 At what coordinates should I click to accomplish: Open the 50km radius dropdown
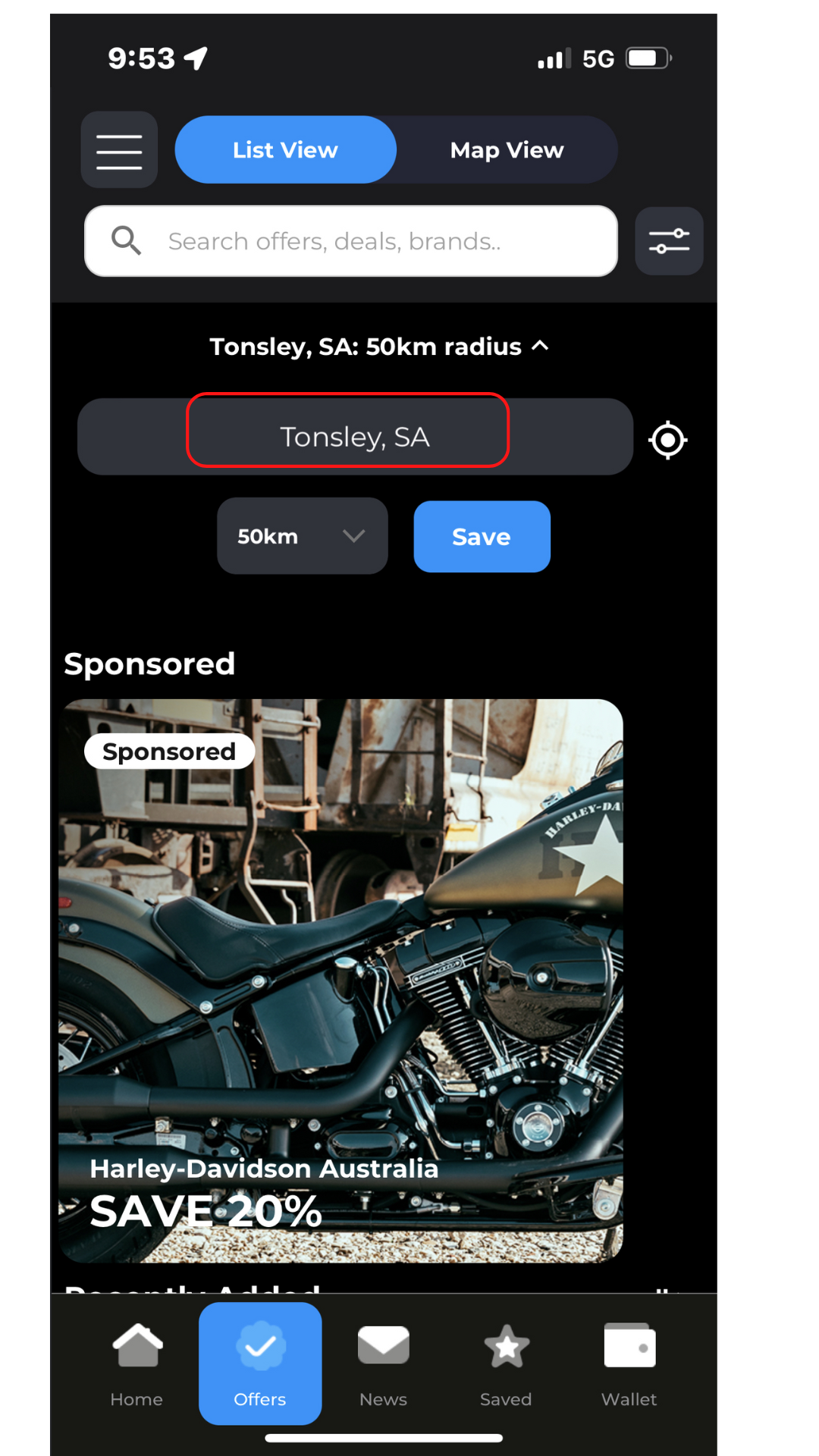(x=303, y=536)
